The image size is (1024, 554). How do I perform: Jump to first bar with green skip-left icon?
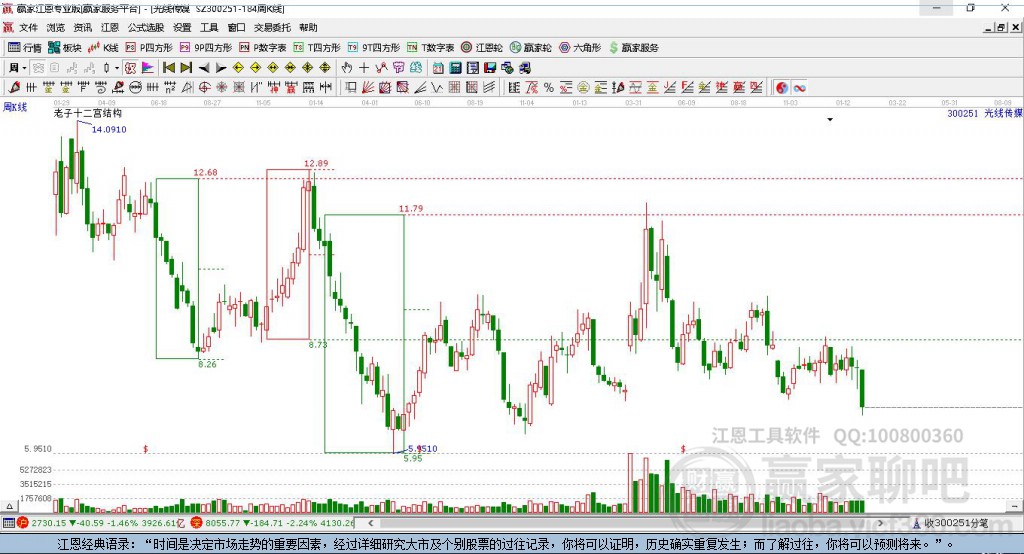[x=168, y=68]
